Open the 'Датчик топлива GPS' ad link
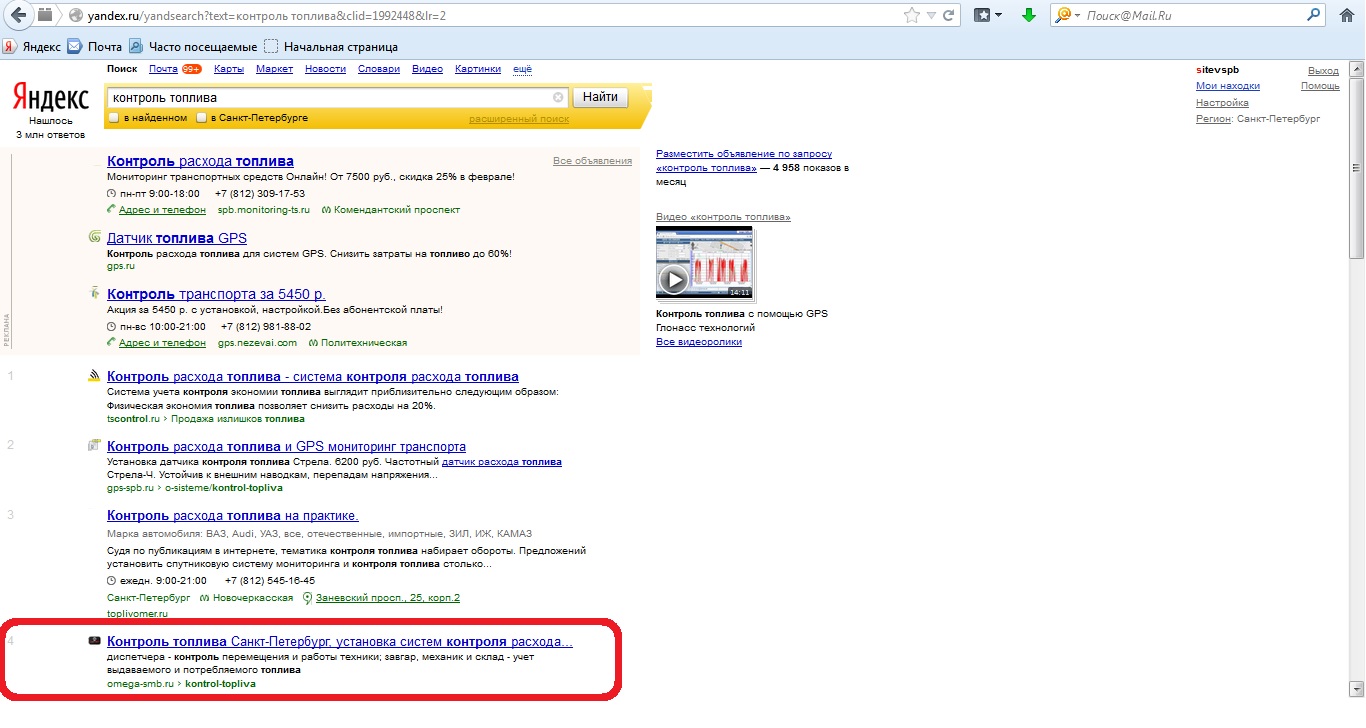 click(177, 238)
